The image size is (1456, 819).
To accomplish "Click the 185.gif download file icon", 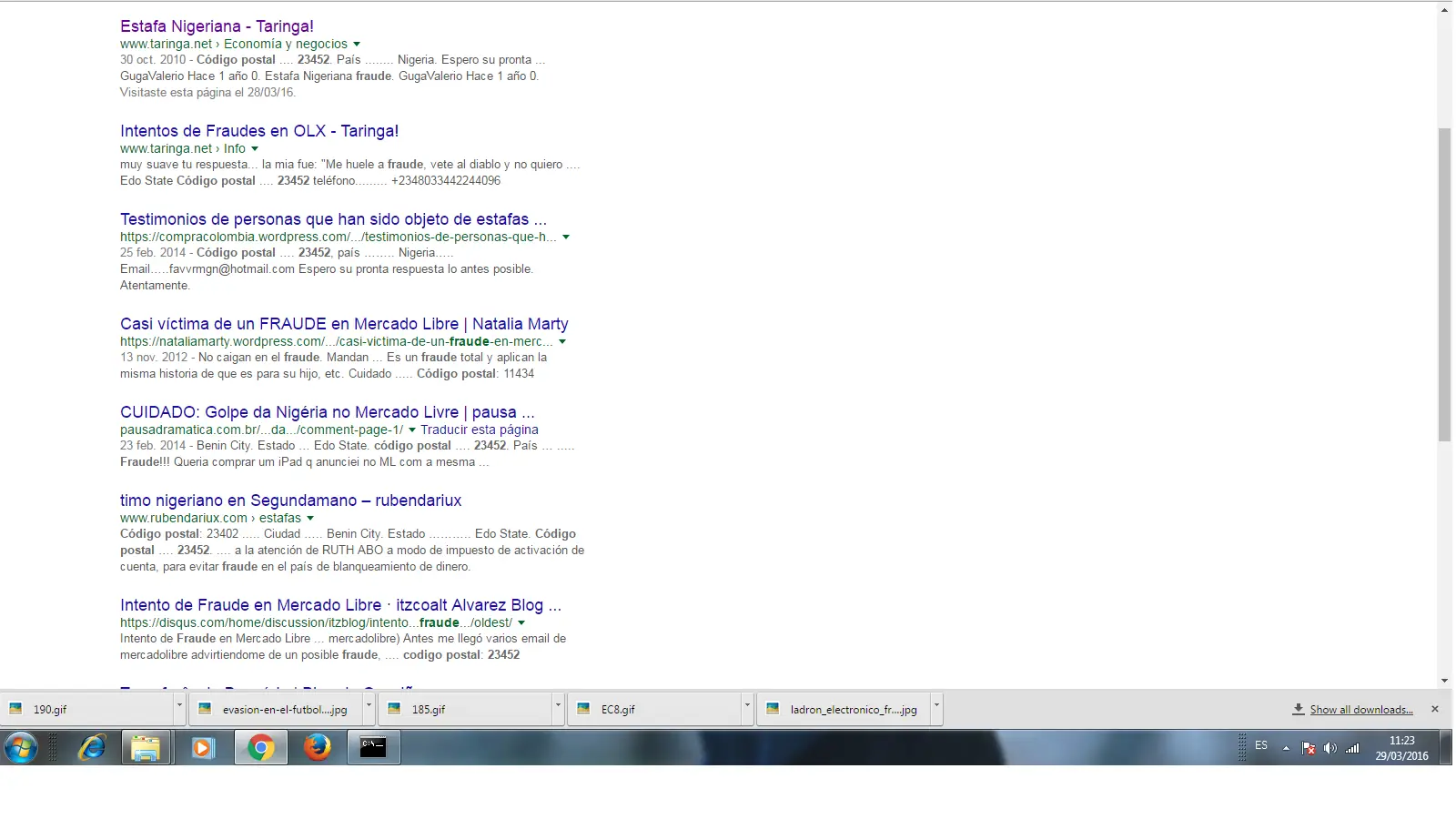I will (x=394, y=709).
